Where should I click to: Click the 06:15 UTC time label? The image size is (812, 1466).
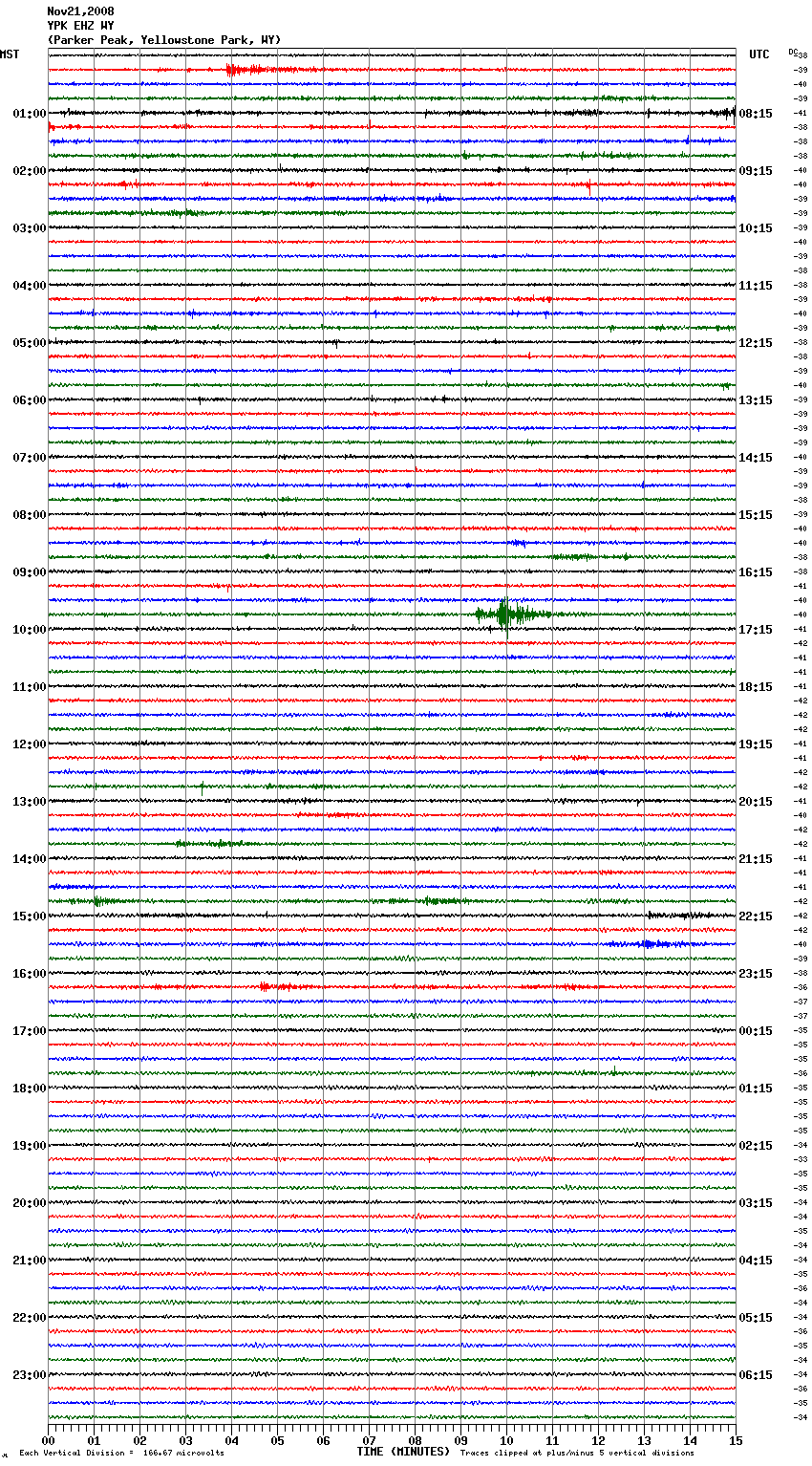click(x=756, y=1375)
